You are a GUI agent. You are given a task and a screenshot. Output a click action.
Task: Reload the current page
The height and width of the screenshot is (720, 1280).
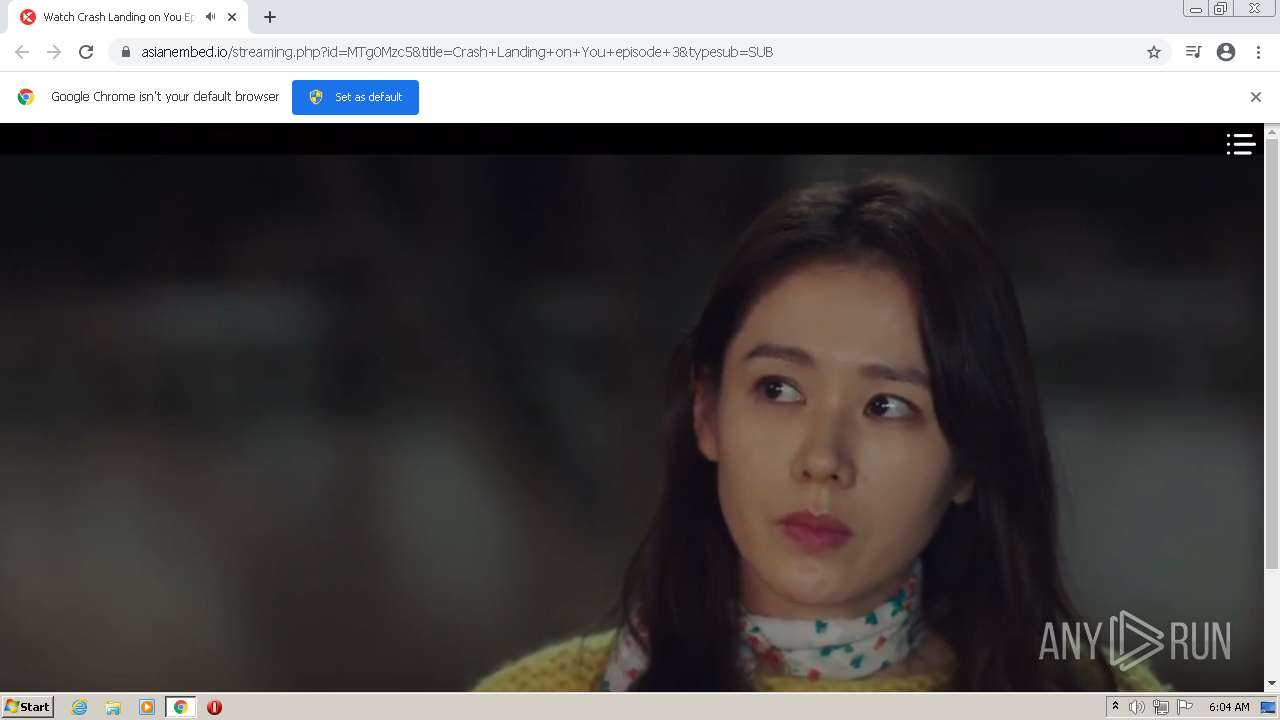pos(86,52)
